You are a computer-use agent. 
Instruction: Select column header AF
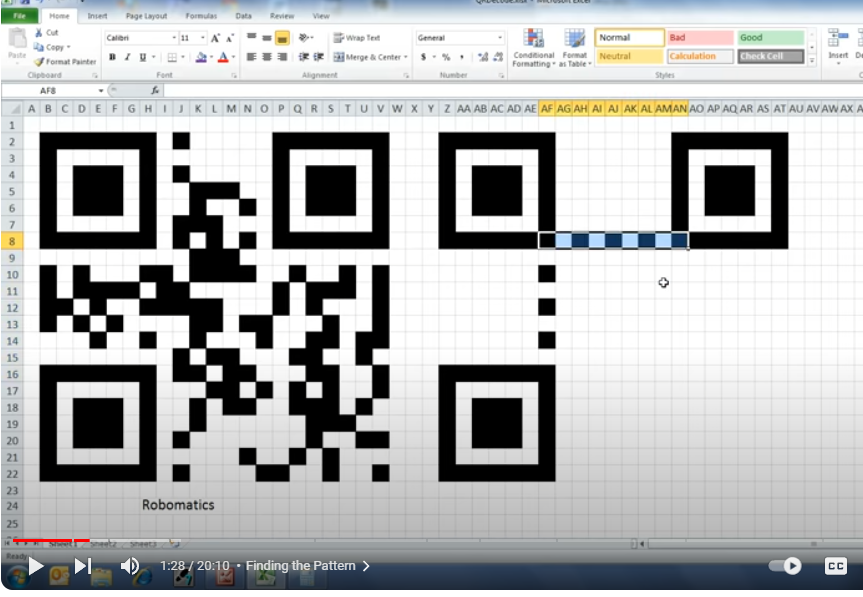click(547, 109)
